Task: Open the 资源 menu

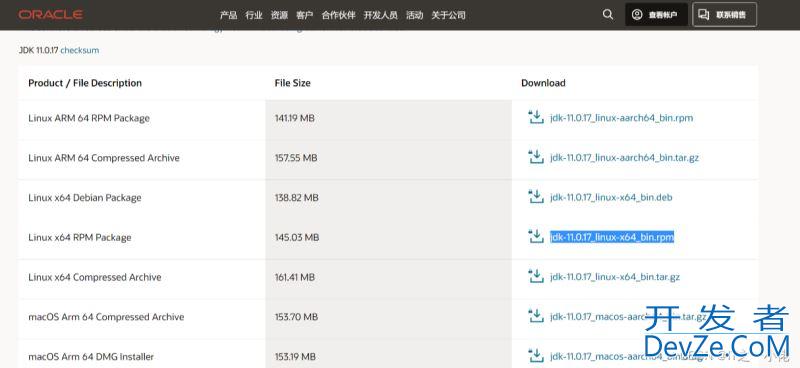Action: pyautogui.click(x=280, y=15)
